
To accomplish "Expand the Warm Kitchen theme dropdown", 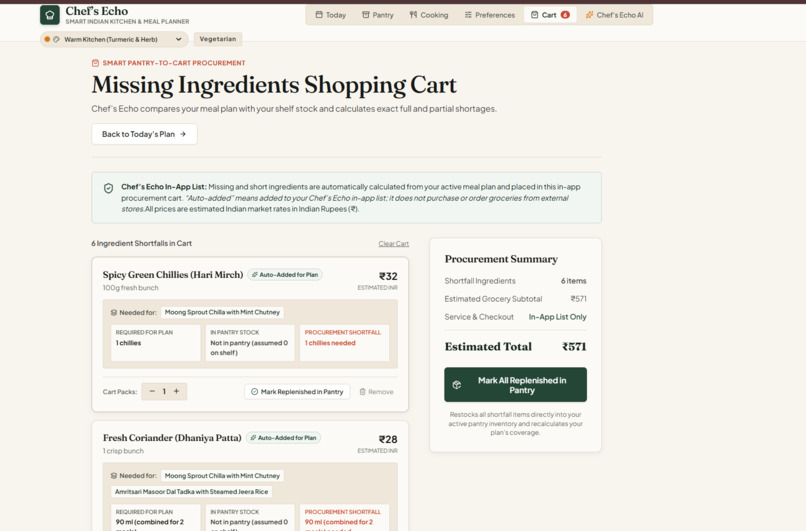I will (114, 39).
